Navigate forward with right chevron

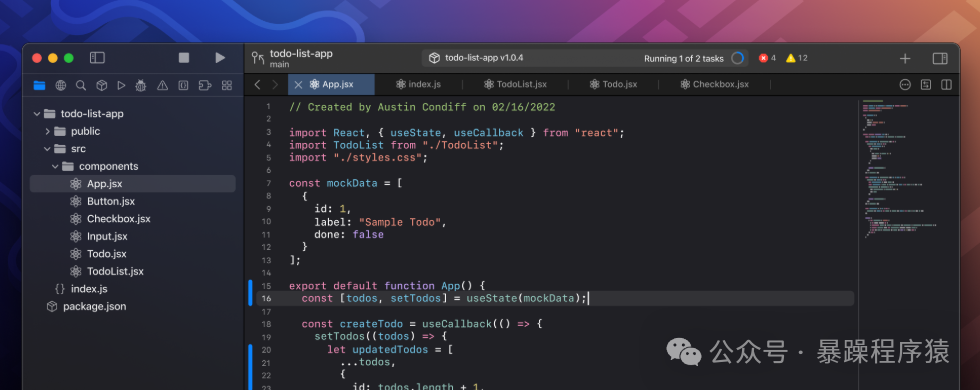(x=275, y=84)
